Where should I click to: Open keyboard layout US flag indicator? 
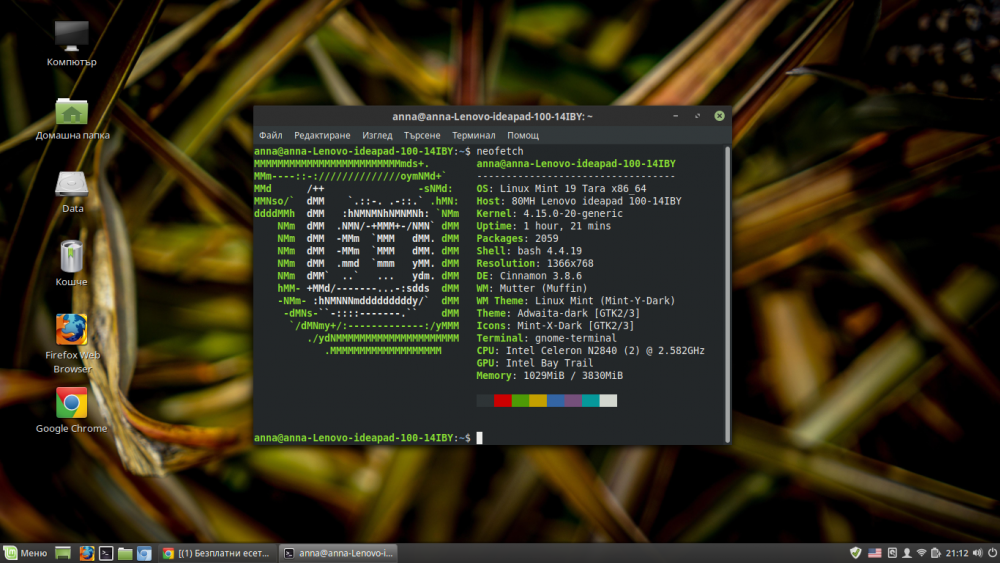pyautogui.click(x=874, y=553)
